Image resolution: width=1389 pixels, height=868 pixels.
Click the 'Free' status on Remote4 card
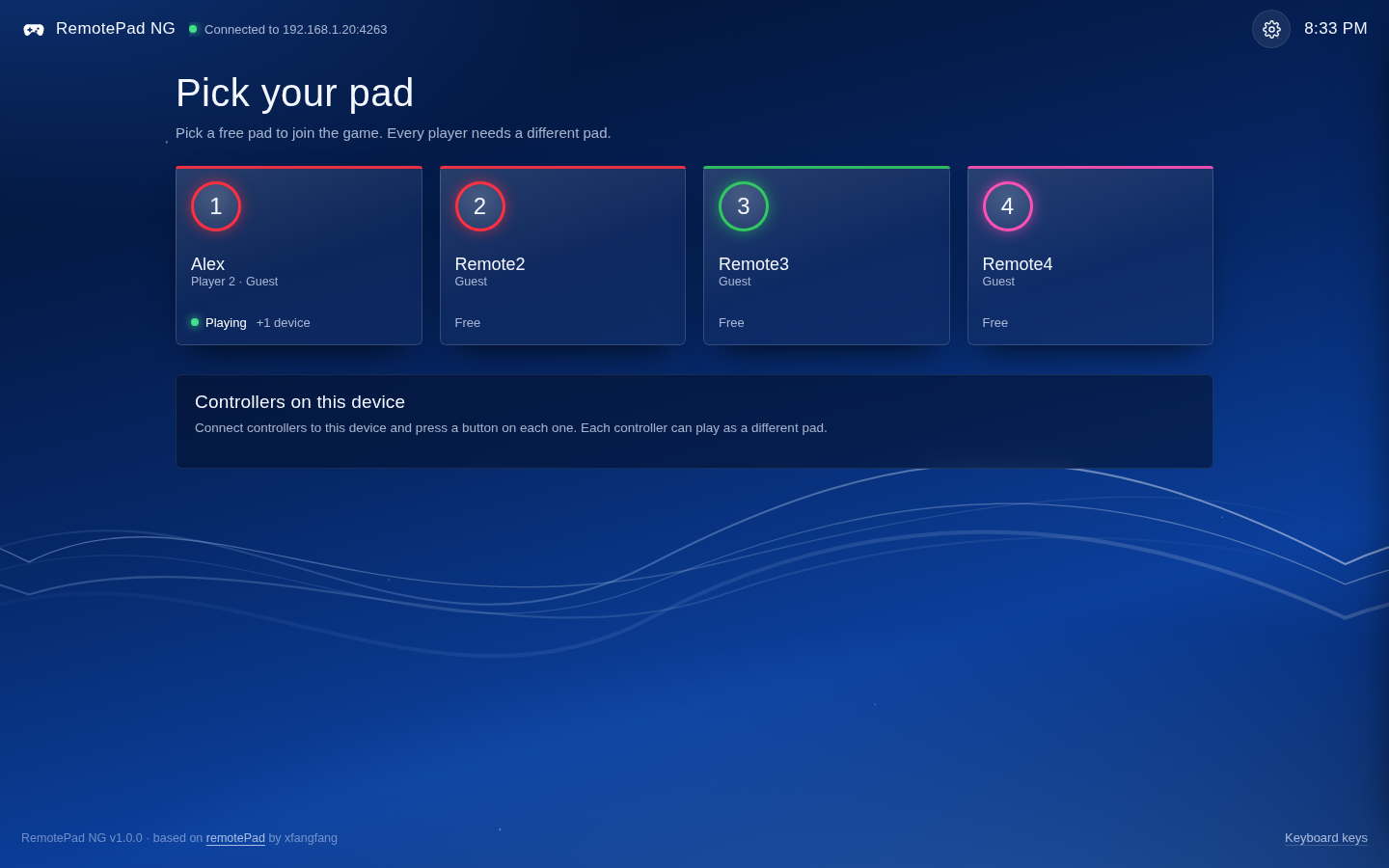point(995,323)
